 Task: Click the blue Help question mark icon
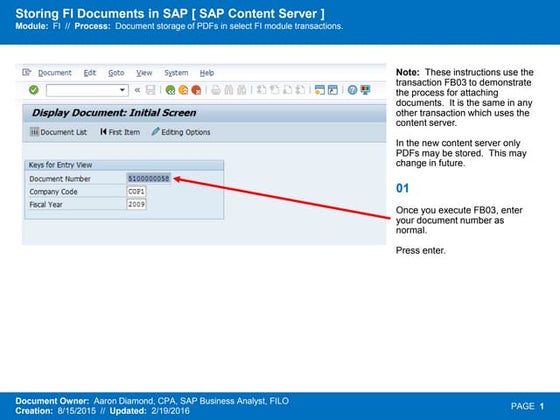(352, 90)
